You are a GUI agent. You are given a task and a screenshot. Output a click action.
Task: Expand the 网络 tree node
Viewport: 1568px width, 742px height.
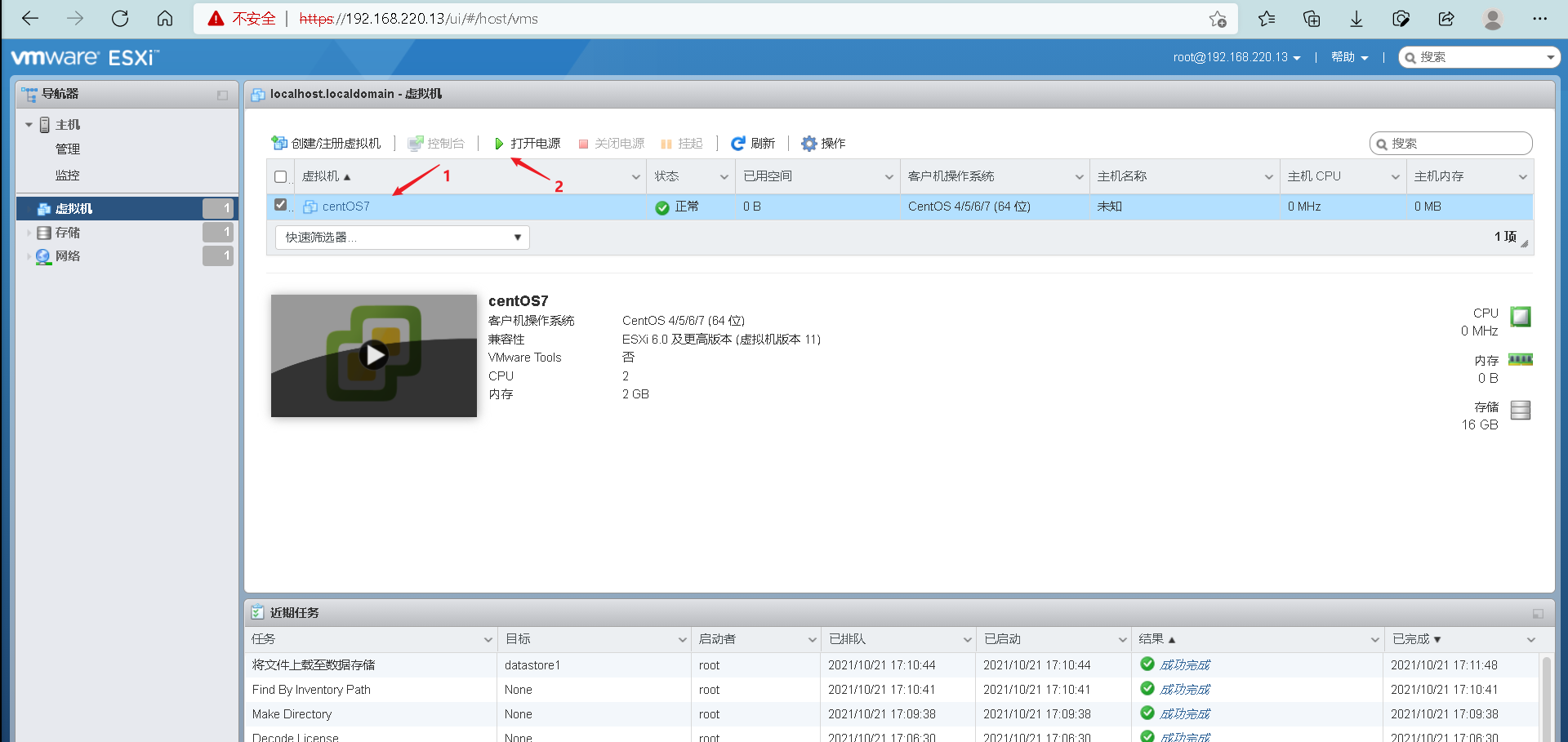pos(29,257)
